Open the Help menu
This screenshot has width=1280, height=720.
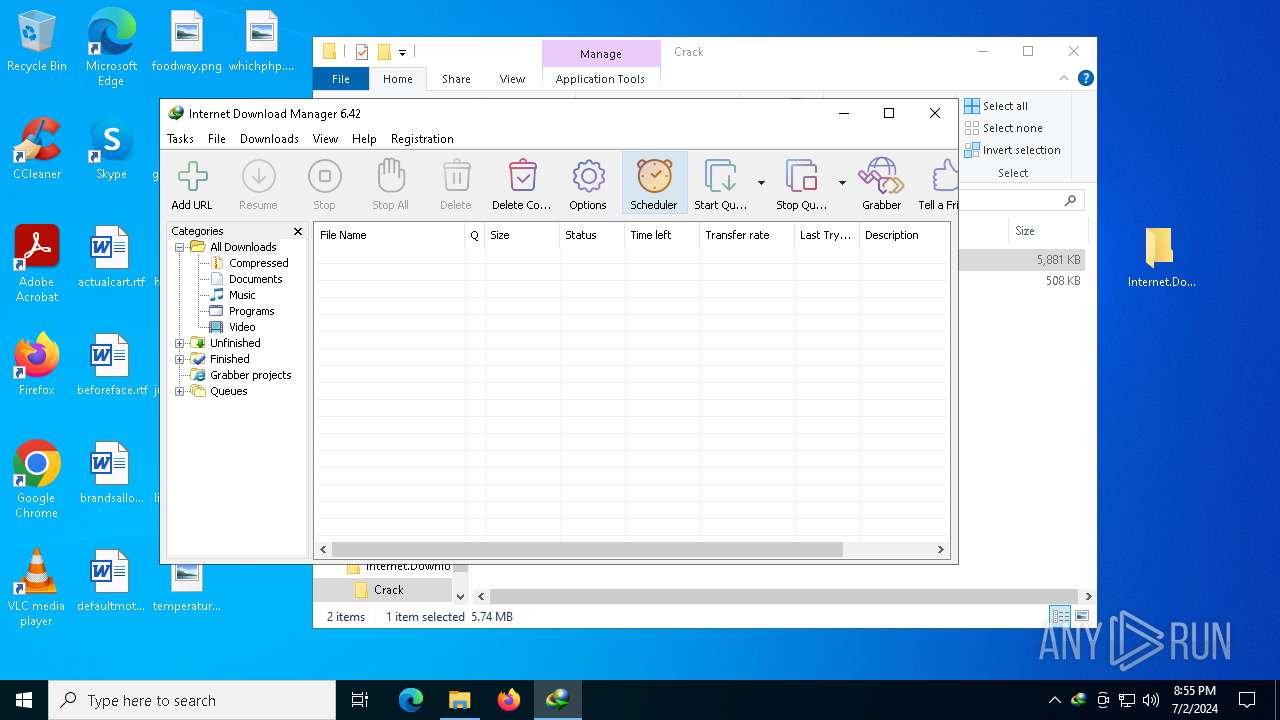(364, 139)
